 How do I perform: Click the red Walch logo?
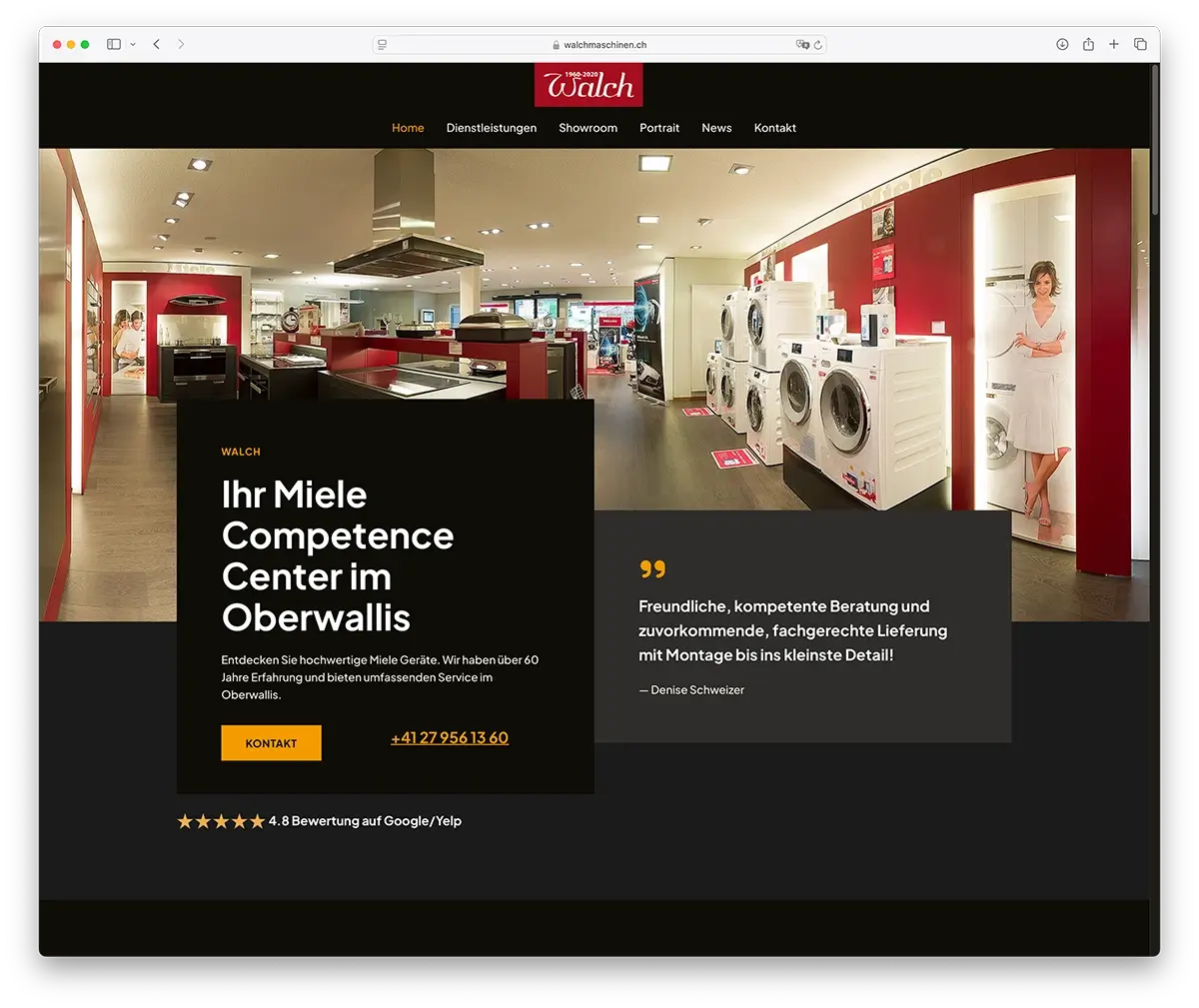(589, 85)
